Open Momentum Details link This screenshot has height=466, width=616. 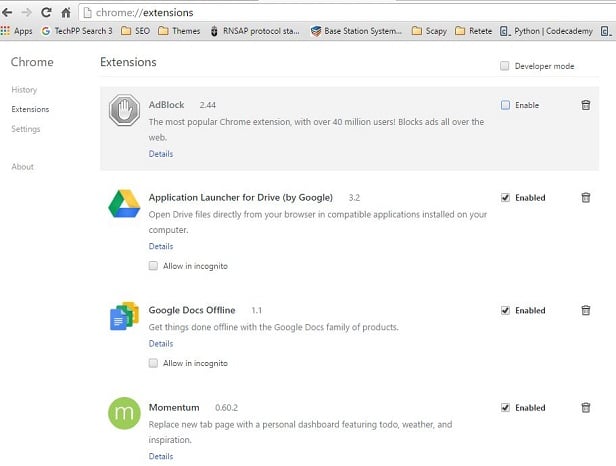coord(161,457)
